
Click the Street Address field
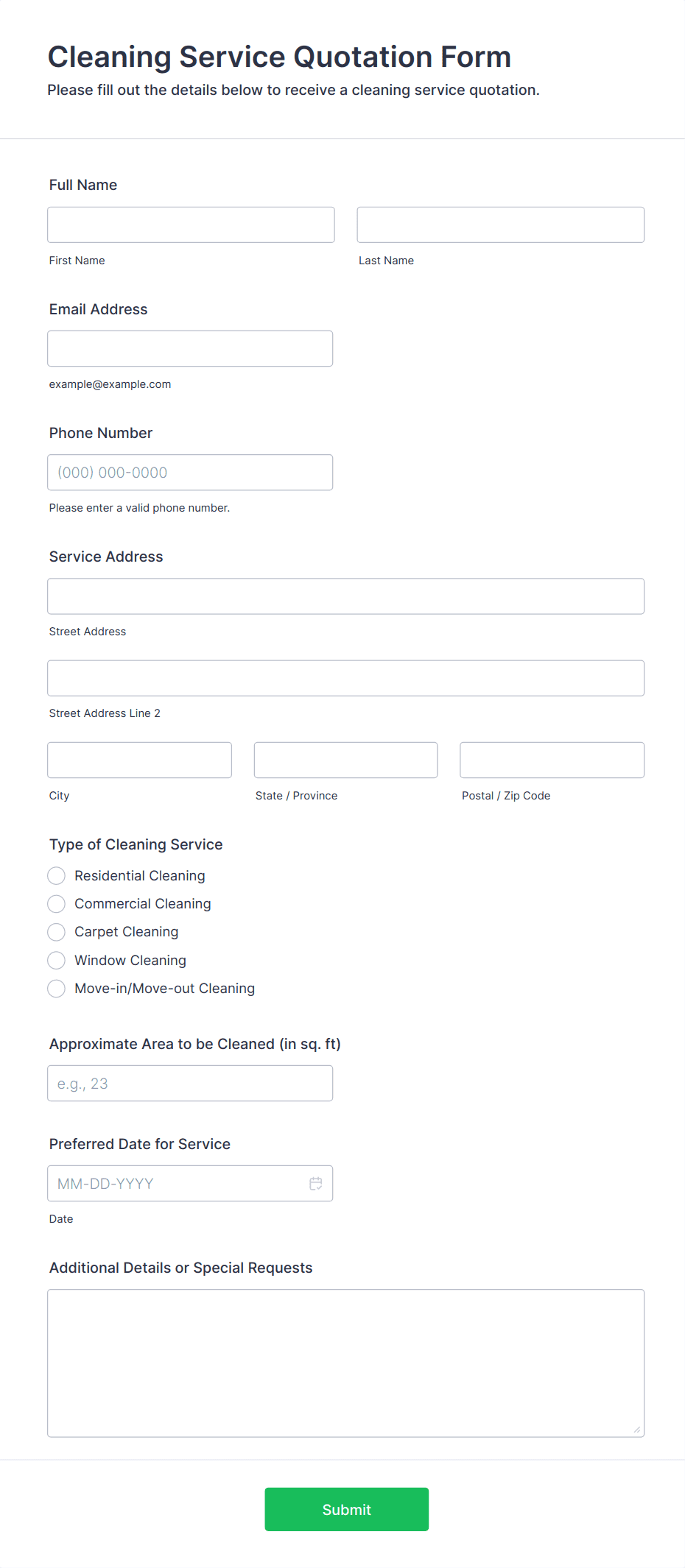345,596
